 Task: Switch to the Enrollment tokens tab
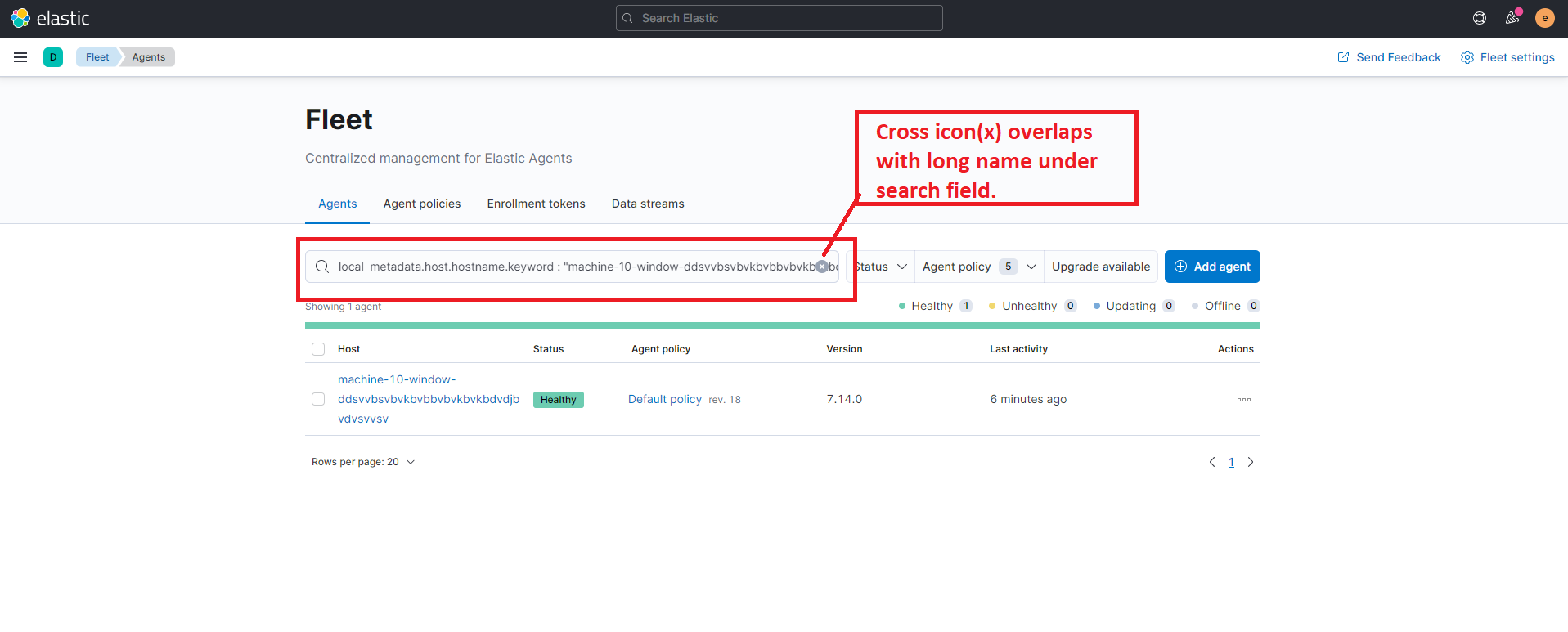point(537,204)
